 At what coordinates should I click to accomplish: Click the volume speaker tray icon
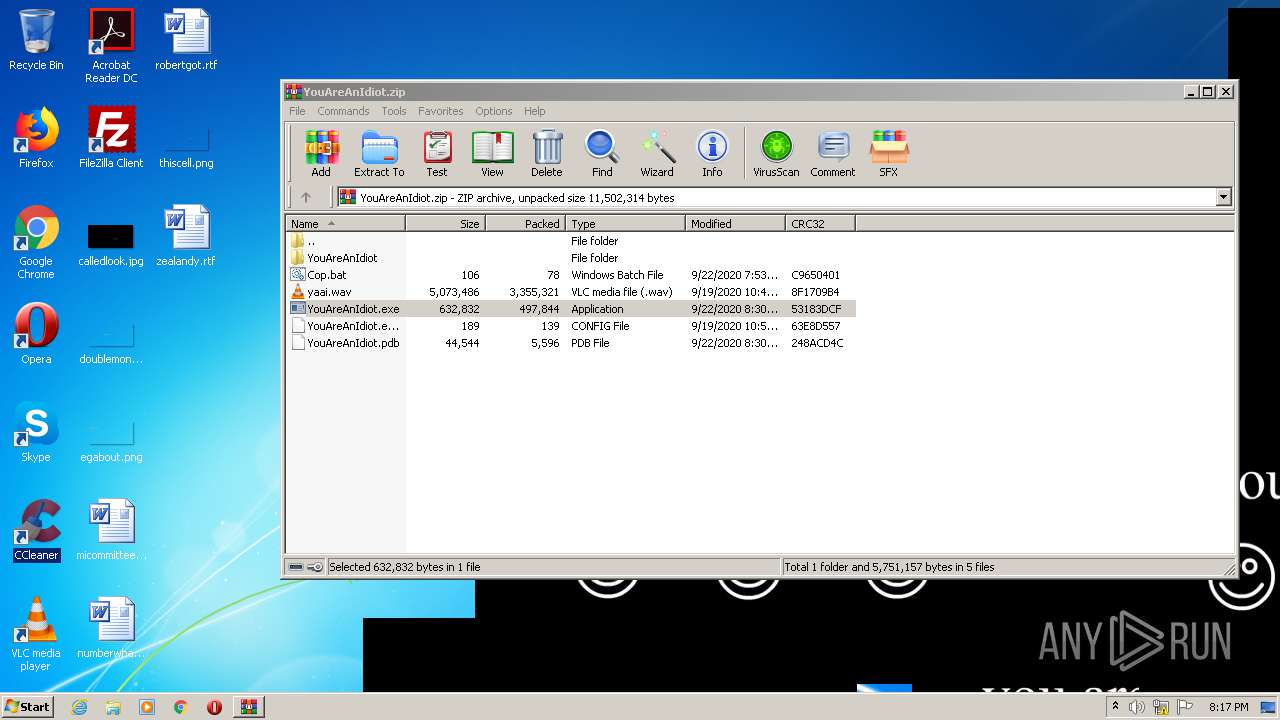[x=1137, y=707]
